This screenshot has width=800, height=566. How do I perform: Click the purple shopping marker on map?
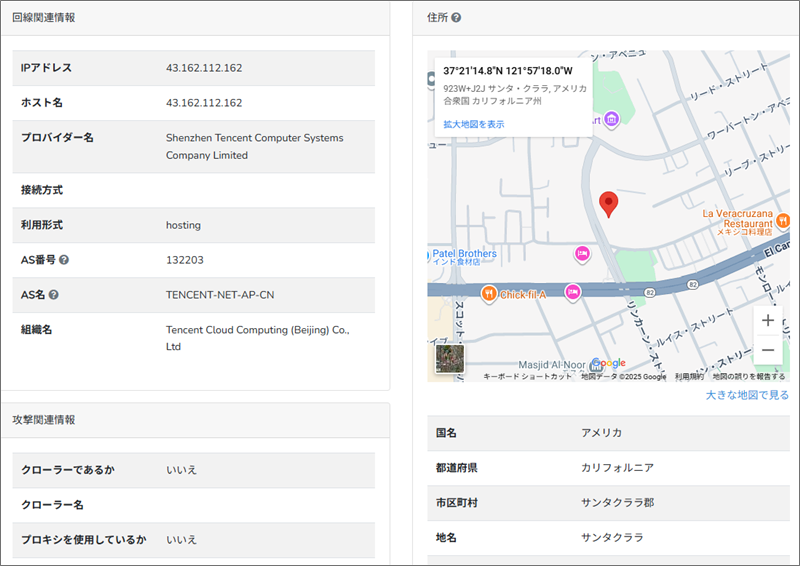click(x=612, y=119)
